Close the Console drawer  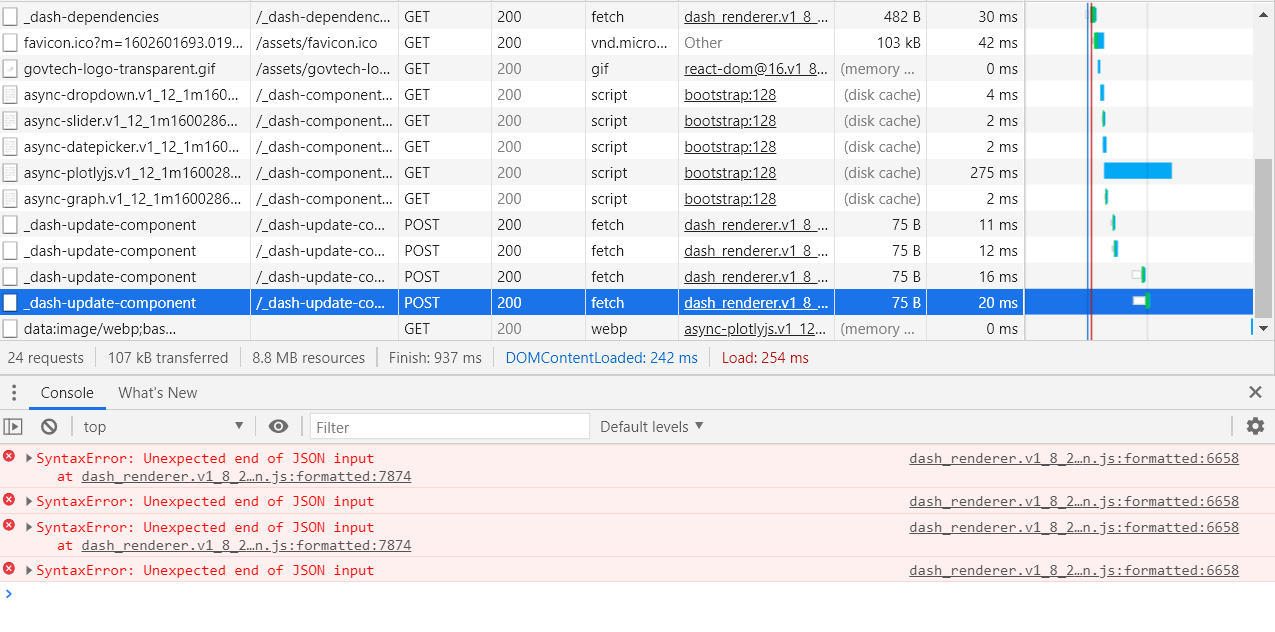1256,392
